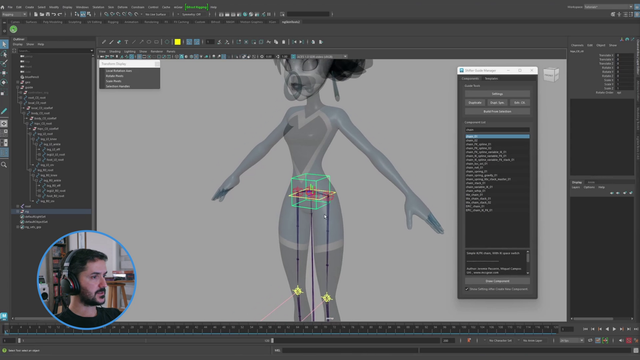640x360 pixels.
Task: Click the range slider handle below the timeline
Action: click(x=272, y=340)
